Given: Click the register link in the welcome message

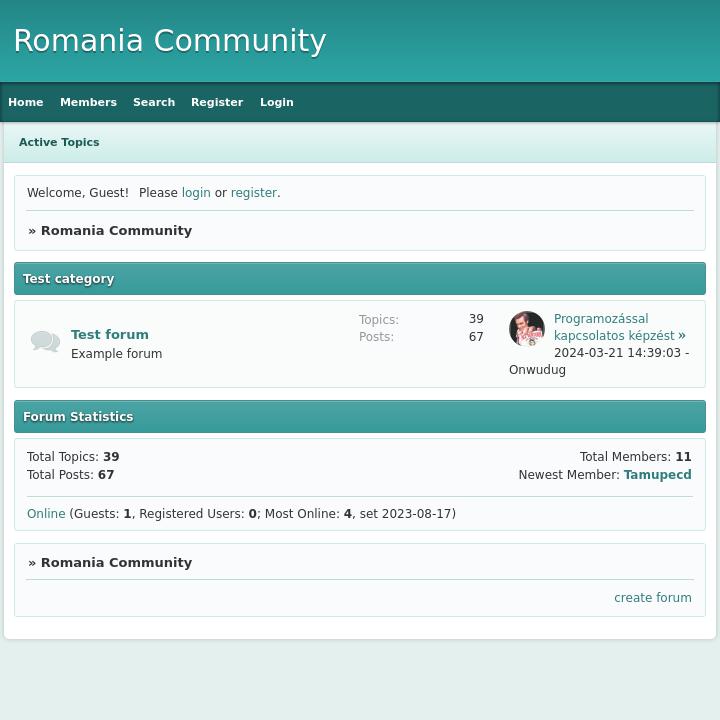Looking at the screenshot, I should click(x=253, y=193).
